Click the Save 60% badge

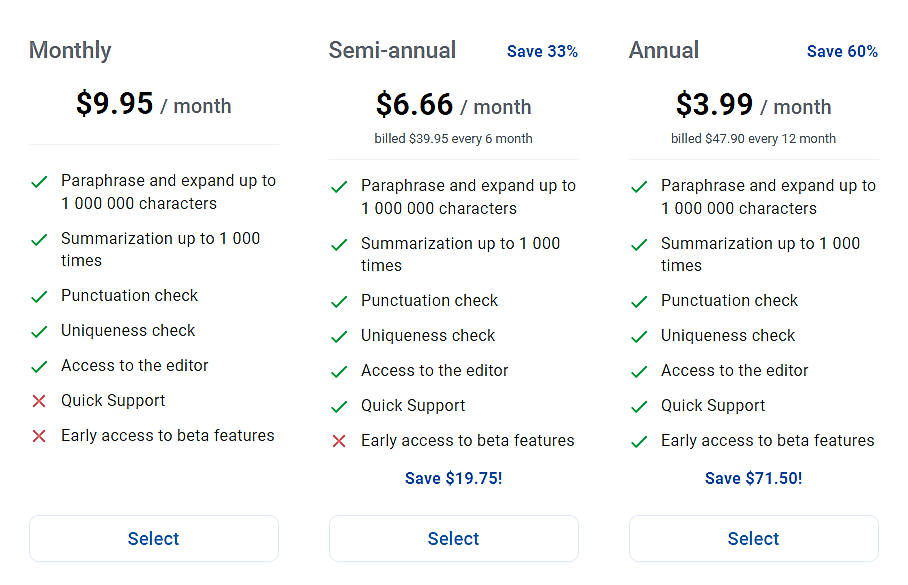tap(842, 51)
